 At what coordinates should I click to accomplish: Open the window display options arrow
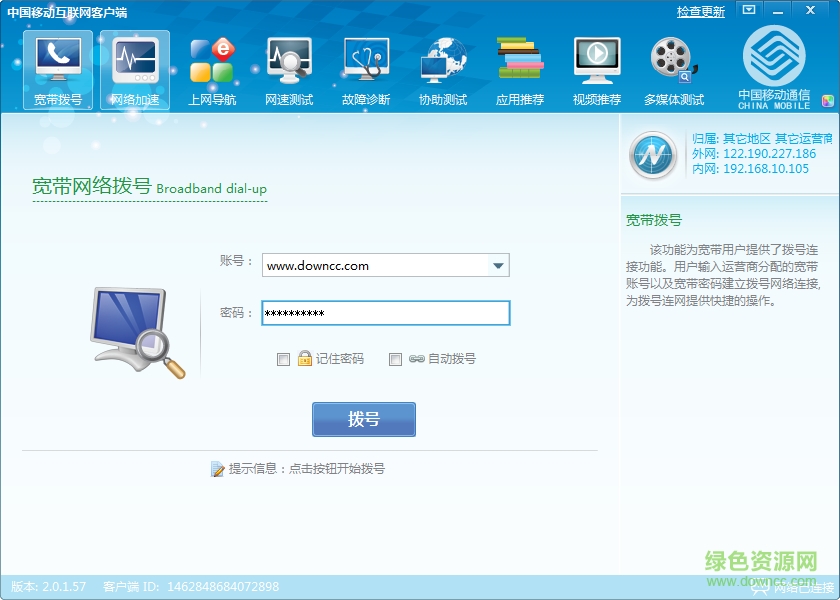click(748, 10)
